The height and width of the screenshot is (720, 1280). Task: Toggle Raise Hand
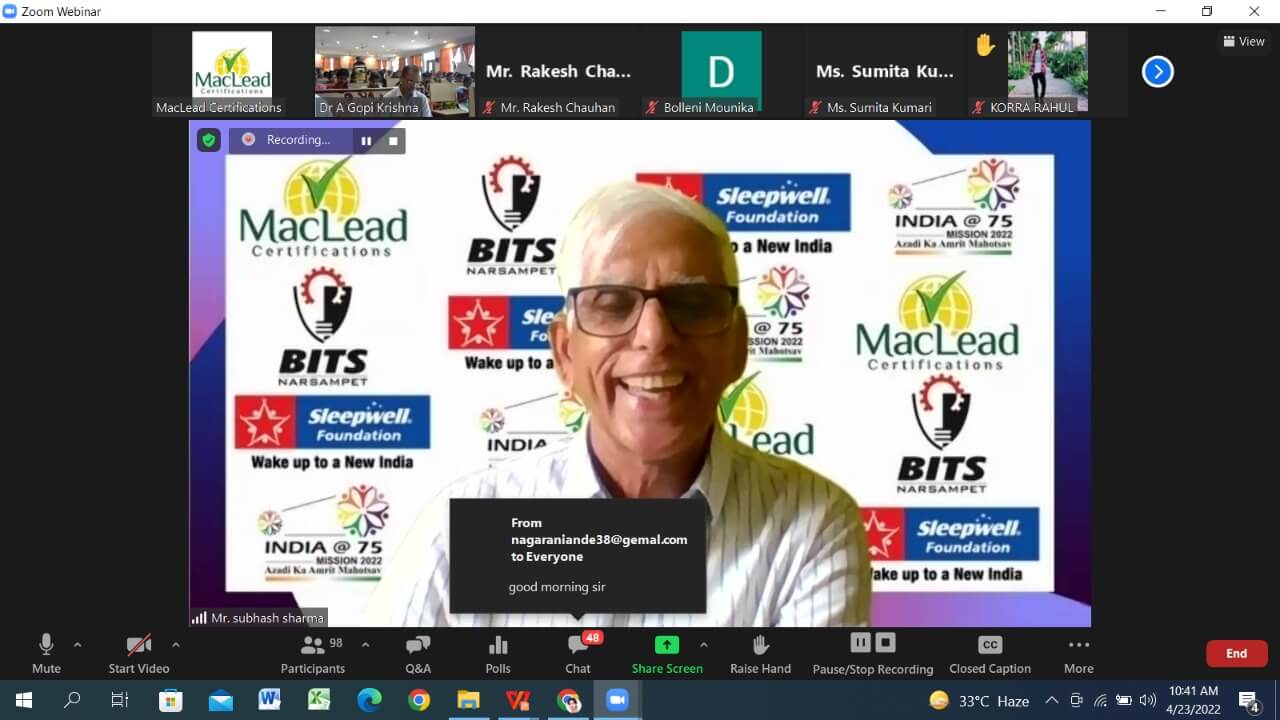[760, 654]
